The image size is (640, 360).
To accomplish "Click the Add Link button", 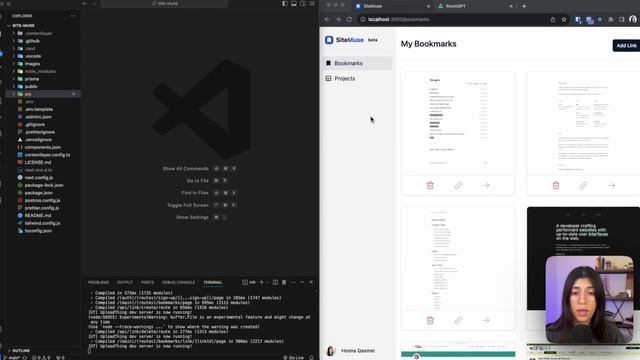I will (x=626, y=45).
